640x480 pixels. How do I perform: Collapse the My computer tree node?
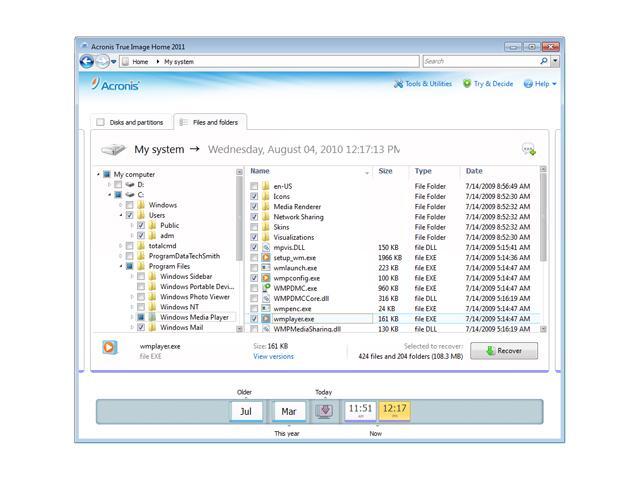point(98,174)
